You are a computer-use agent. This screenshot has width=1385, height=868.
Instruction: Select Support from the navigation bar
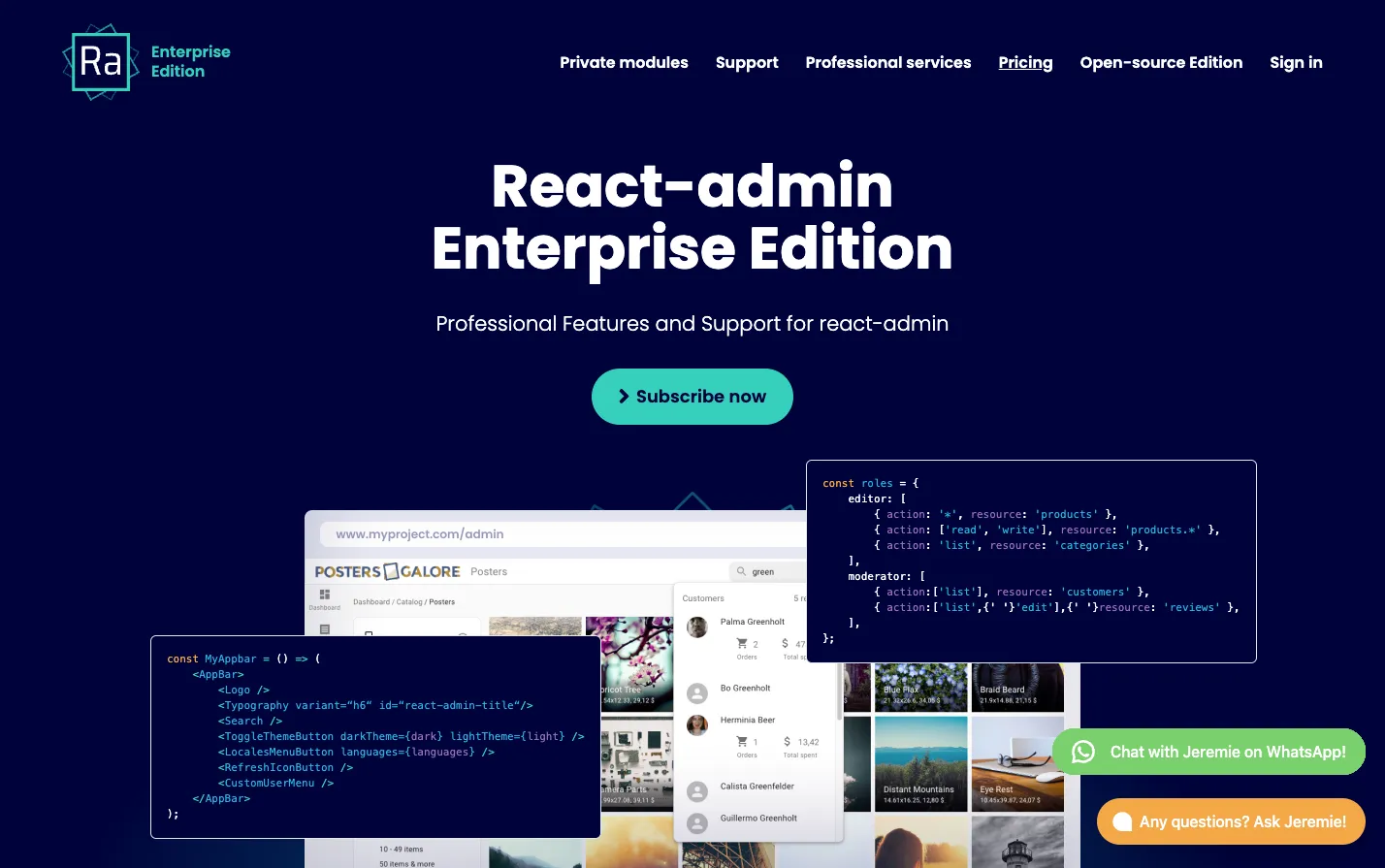coord(747,62)
